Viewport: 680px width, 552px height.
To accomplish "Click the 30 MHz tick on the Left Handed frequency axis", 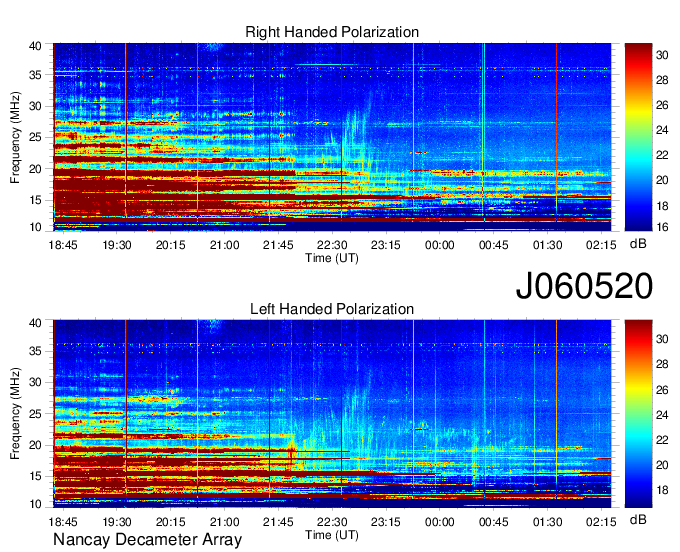I will 36,382.
